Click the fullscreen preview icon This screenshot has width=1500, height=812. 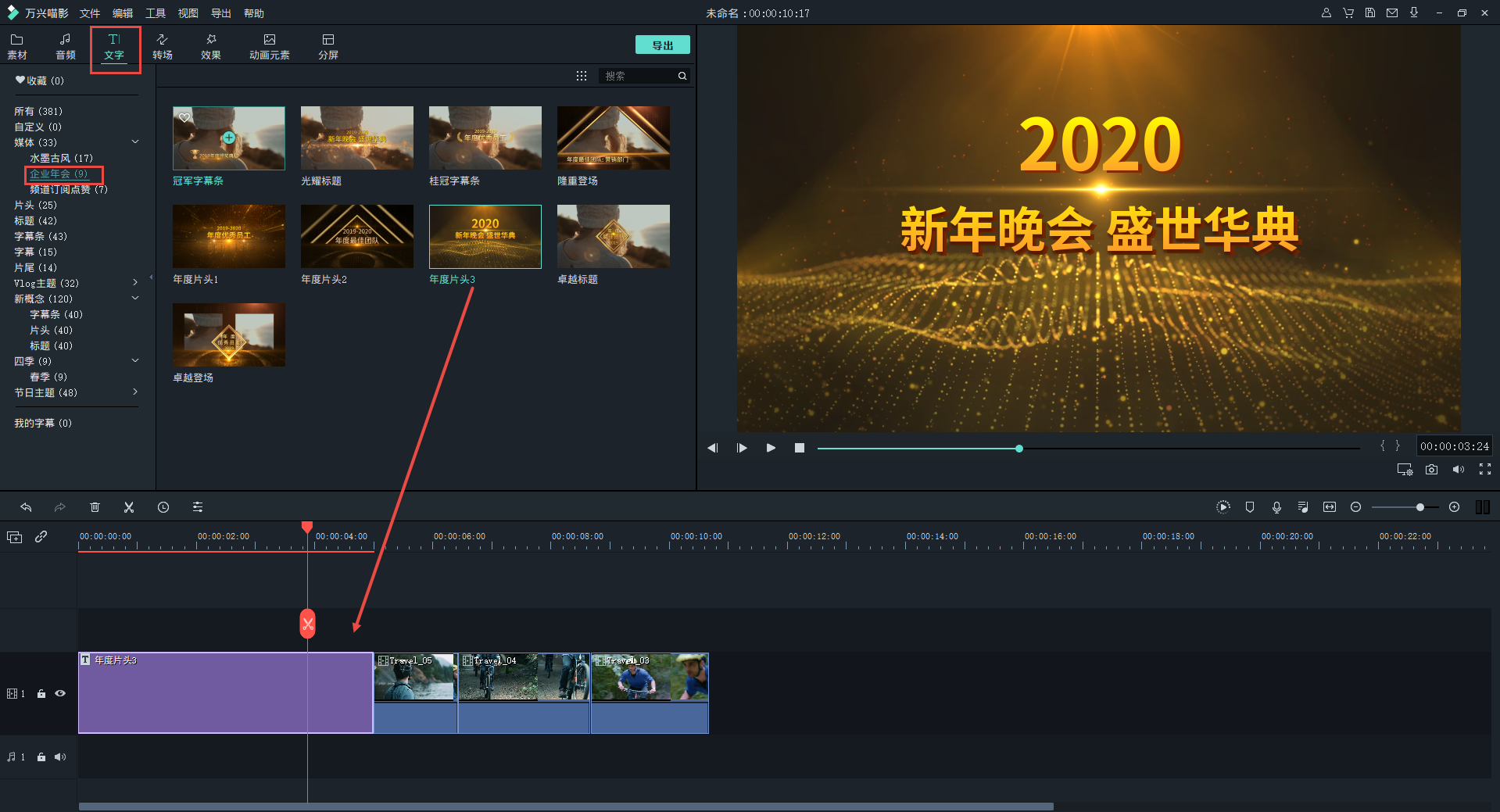click(x=1484, y=470)
